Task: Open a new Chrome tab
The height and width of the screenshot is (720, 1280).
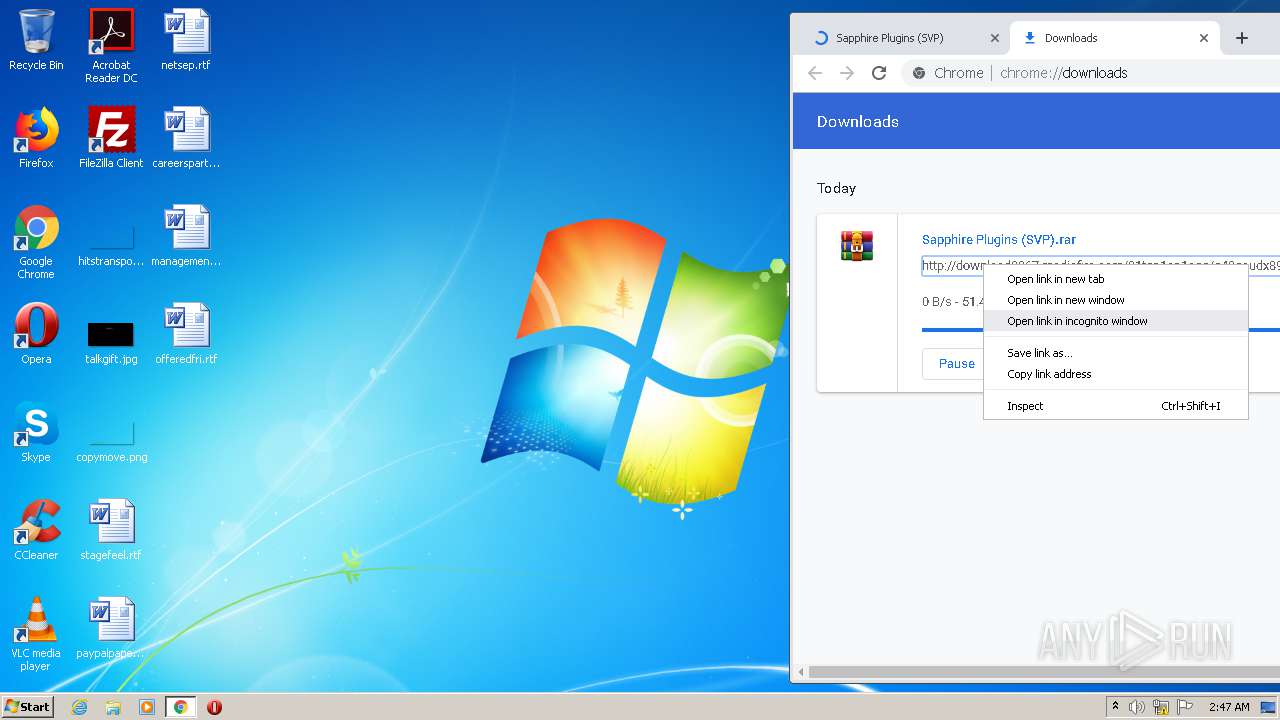Action: [1242, 38]
